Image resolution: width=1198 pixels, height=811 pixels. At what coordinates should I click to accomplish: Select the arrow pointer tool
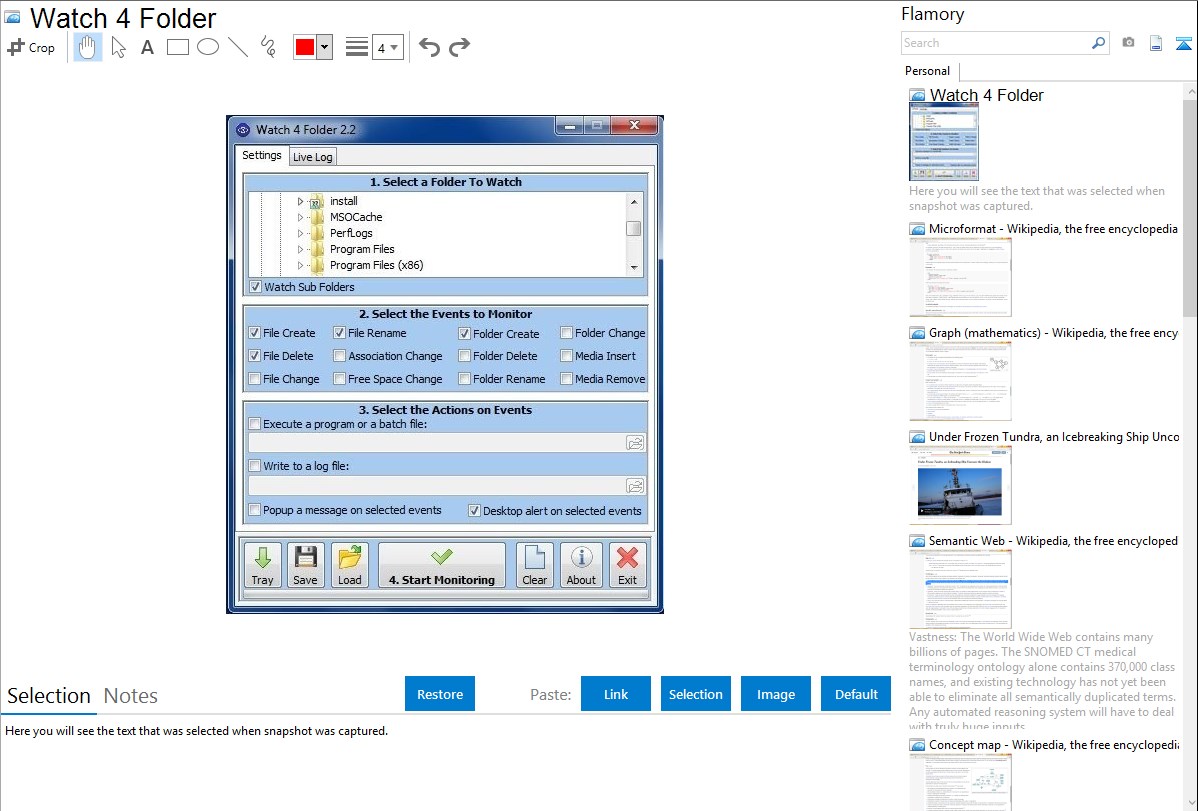[118, 47]
